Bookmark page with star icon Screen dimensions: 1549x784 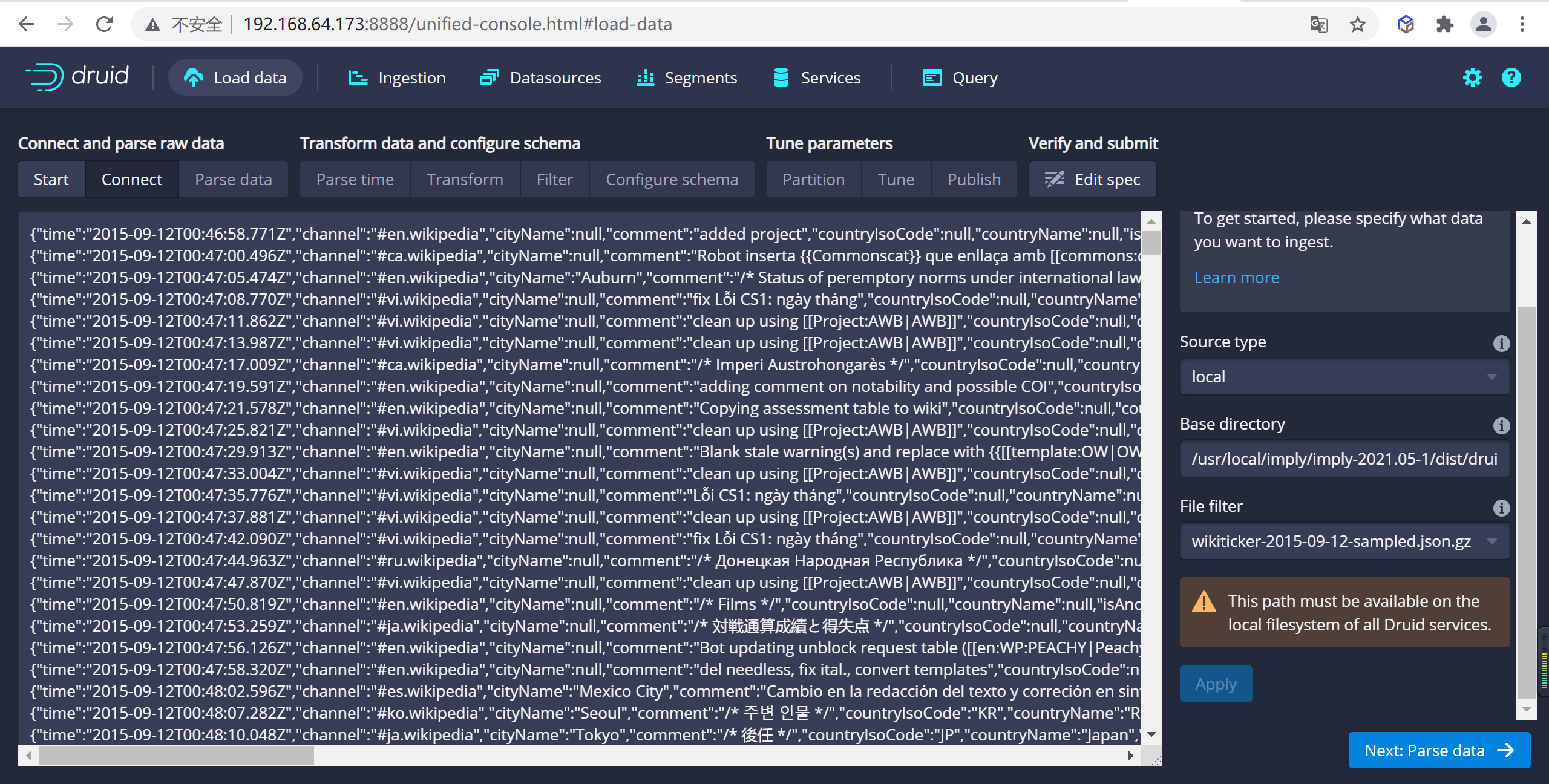point(1357,24)
